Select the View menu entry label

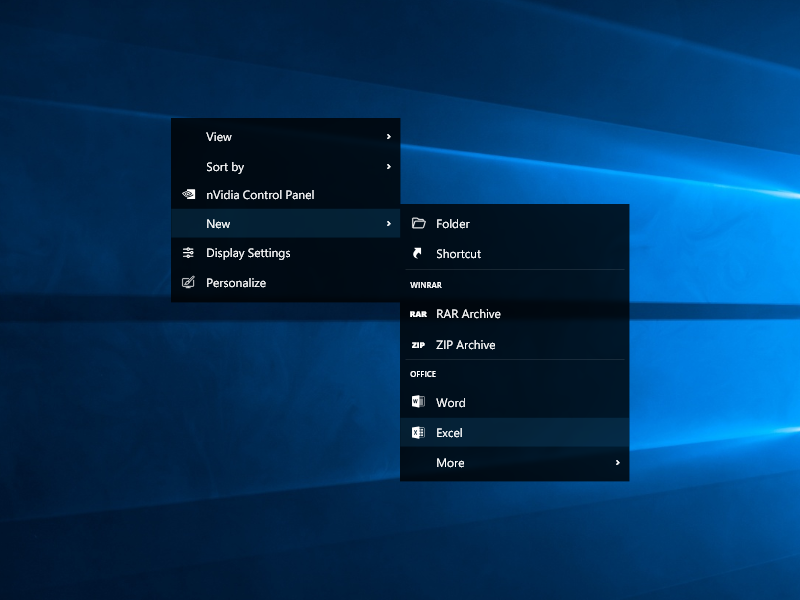pyautogui.click(x=219, y=137)
